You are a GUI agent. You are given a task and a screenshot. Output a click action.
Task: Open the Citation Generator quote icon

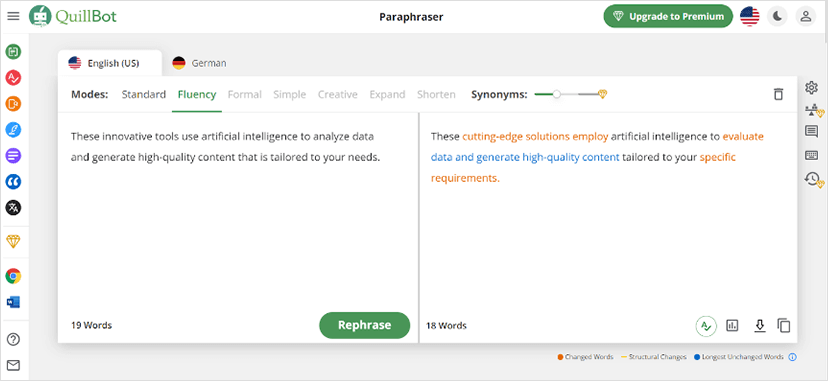13,182
